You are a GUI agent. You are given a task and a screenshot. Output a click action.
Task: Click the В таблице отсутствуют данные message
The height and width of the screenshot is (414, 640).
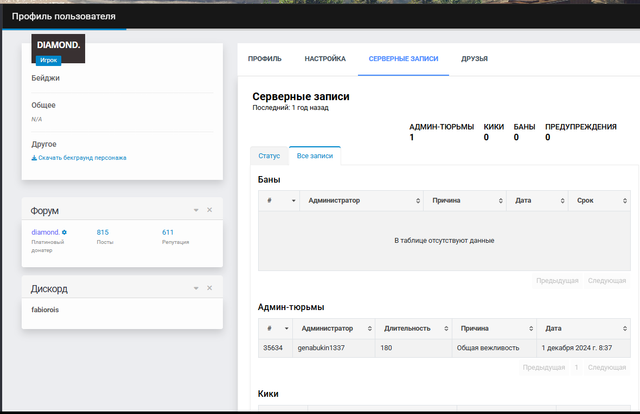click(444, 240)
